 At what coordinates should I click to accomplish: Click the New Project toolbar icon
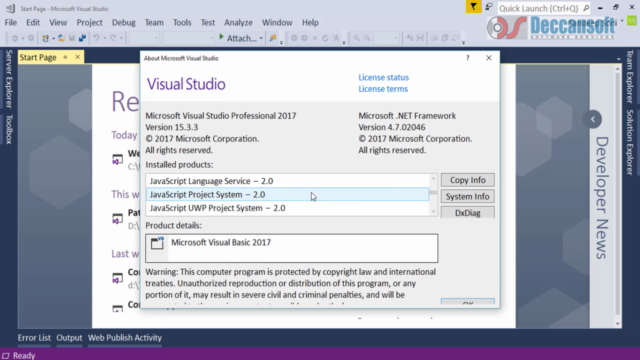(x=45, y=38)
